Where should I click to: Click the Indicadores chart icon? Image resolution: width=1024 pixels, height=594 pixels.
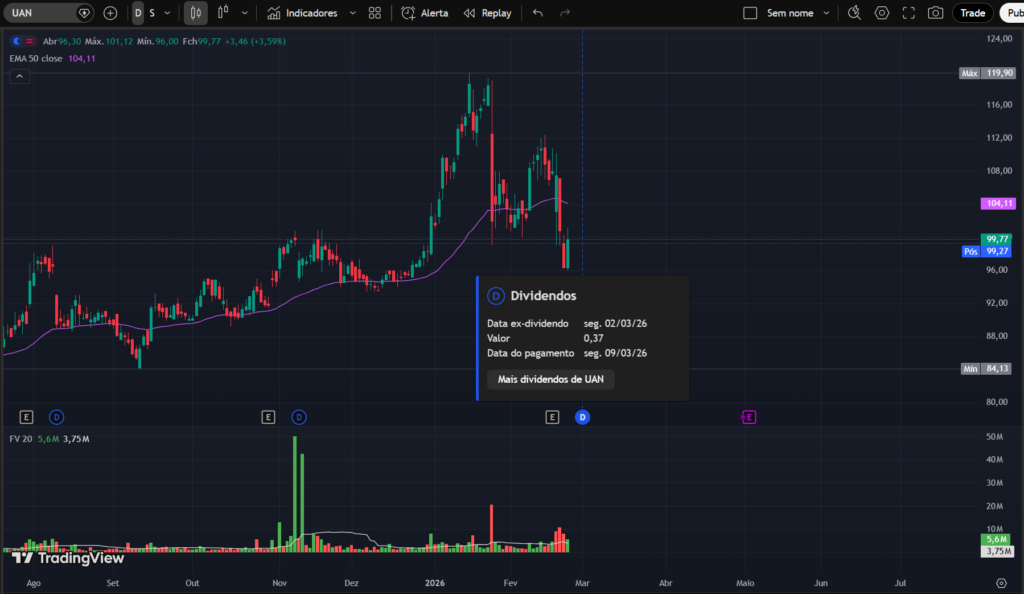click(274, 13)
